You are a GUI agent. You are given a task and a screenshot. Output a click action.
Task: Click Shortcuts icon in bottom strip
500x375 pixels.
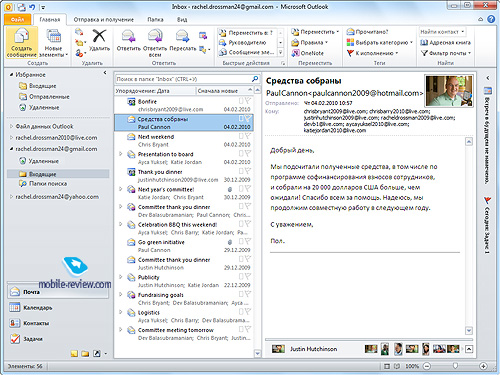pos(97,354)
